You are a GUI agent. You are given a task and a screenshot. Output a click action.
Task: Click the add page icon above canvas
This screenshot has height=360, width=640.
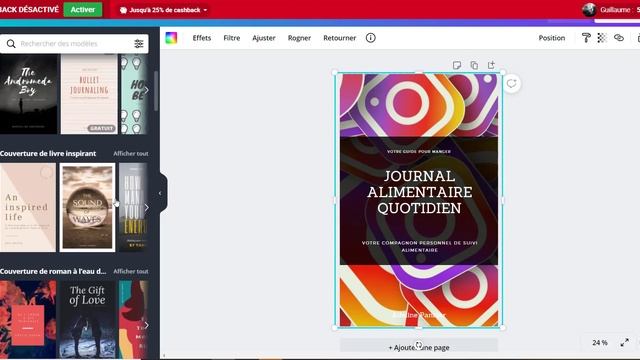[491, 65]
